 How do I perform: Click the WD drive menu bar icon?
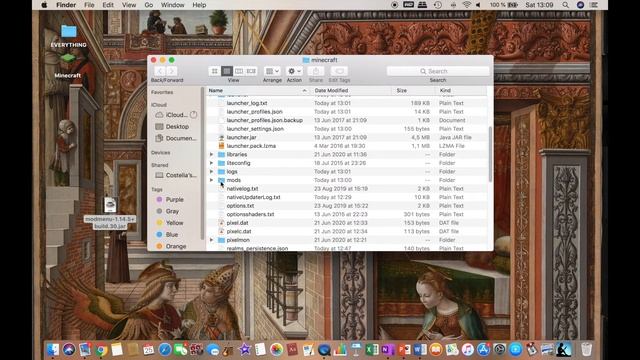408,5
